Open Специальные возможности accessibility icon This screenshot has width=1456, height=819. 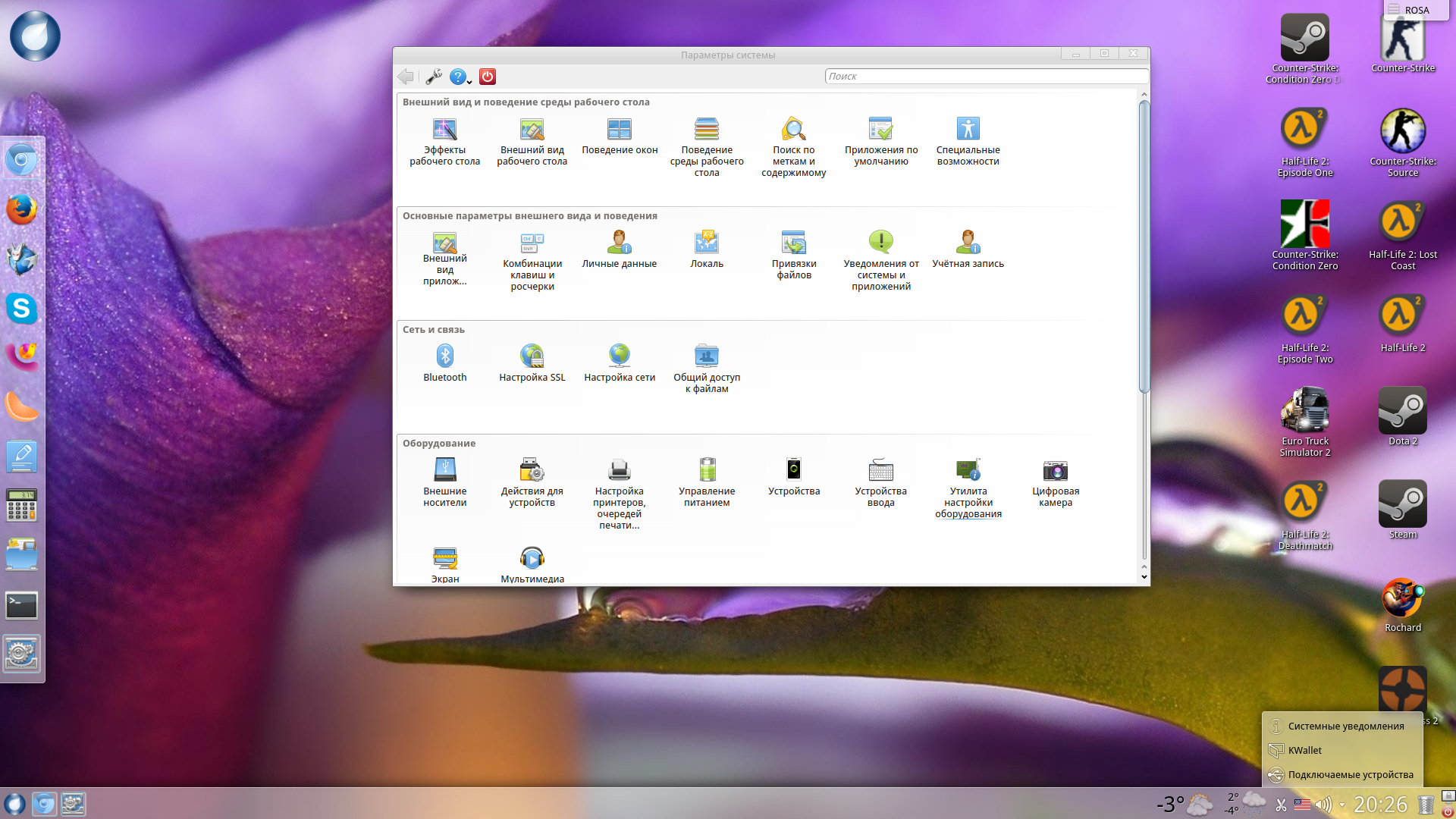(x=968, y=130)
